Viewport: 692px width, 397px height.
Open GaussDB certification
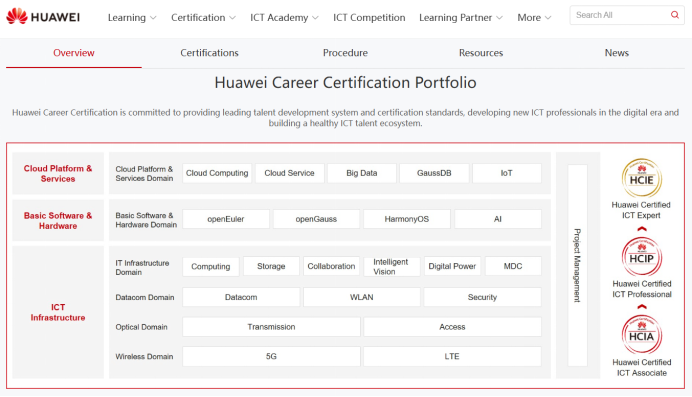click(x=434, y=173)
